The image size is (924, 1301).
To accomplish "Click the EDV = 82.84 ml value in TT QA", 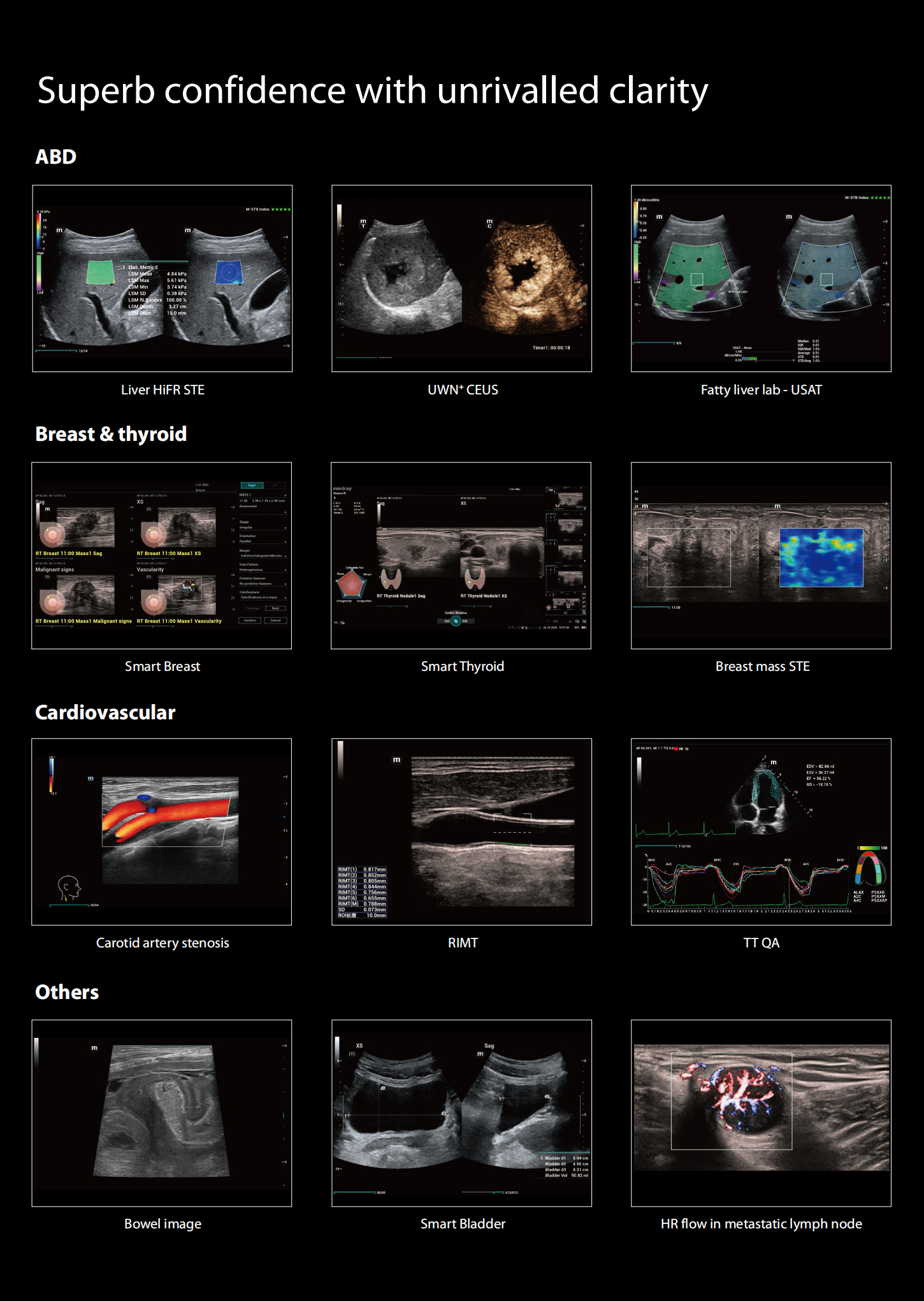I will point(821,766).
